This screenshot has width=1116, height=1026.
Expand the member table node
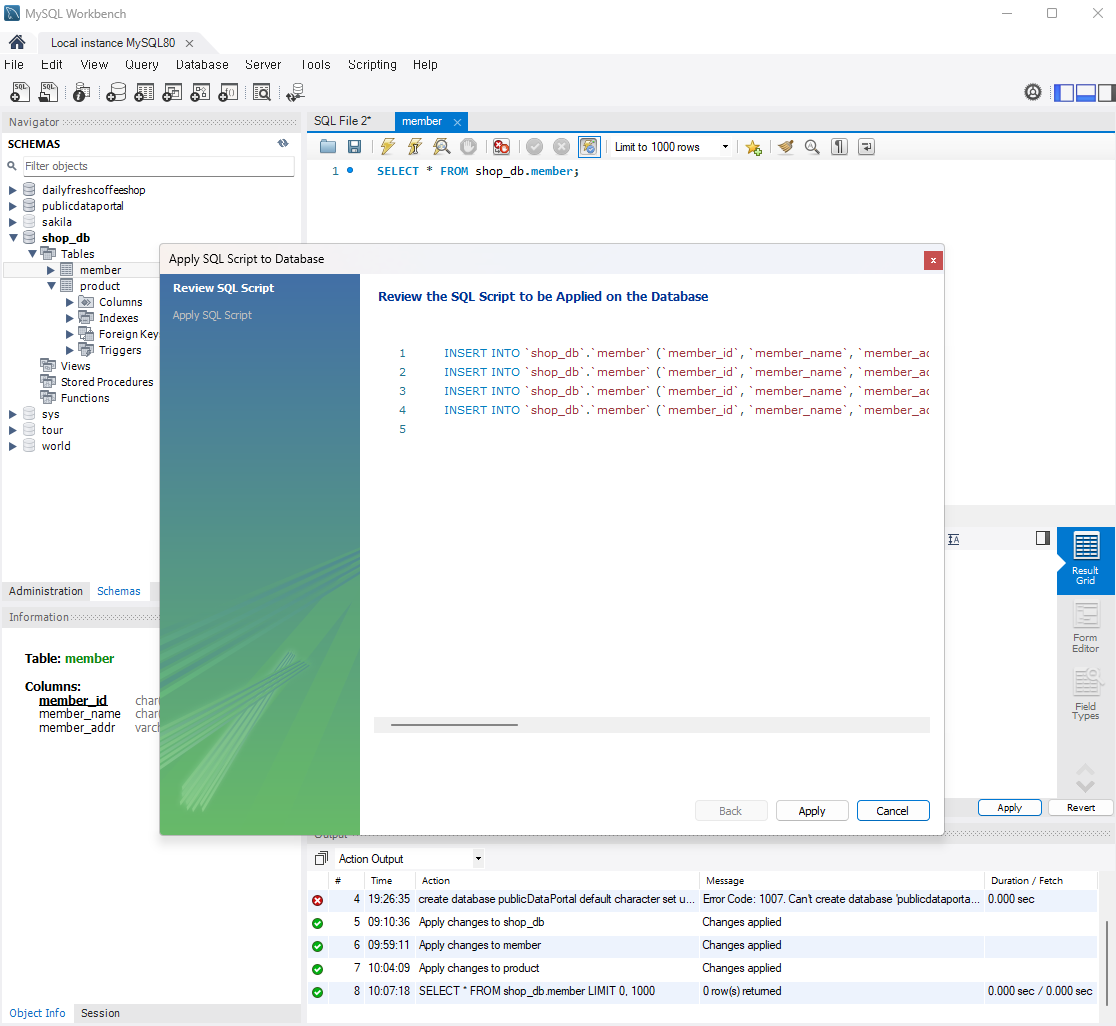coord(51,270)
